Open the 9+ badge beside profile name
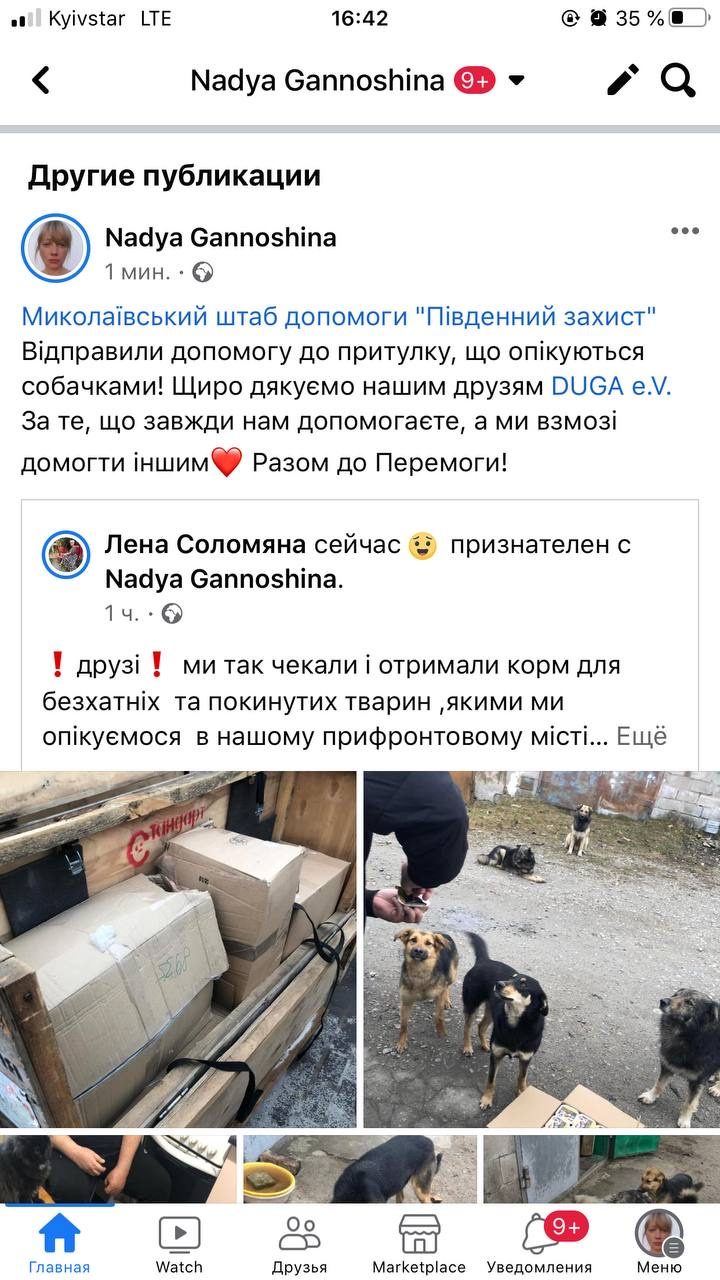 475,81
